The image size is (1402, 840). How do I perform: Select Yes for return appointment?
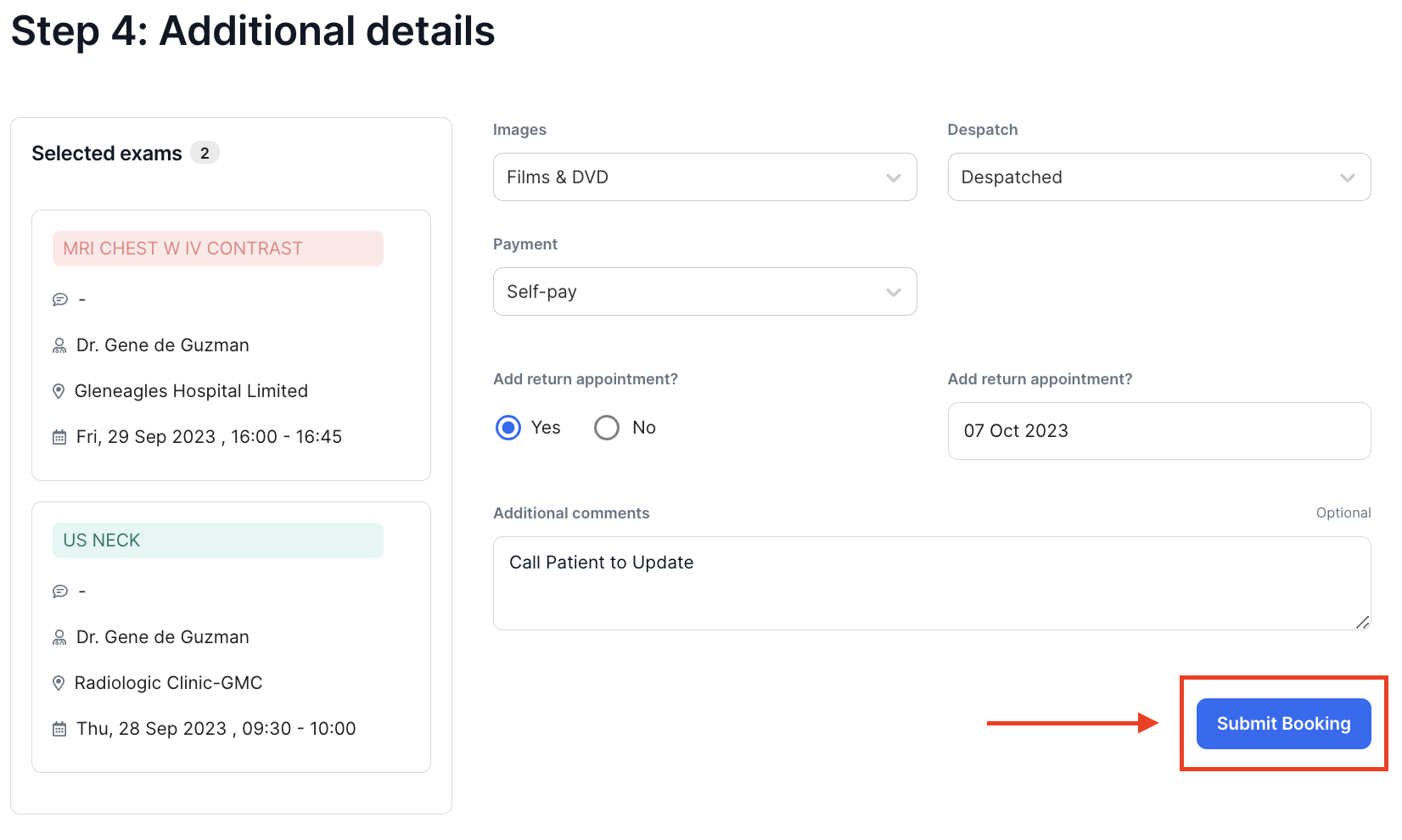pos(508,428)
